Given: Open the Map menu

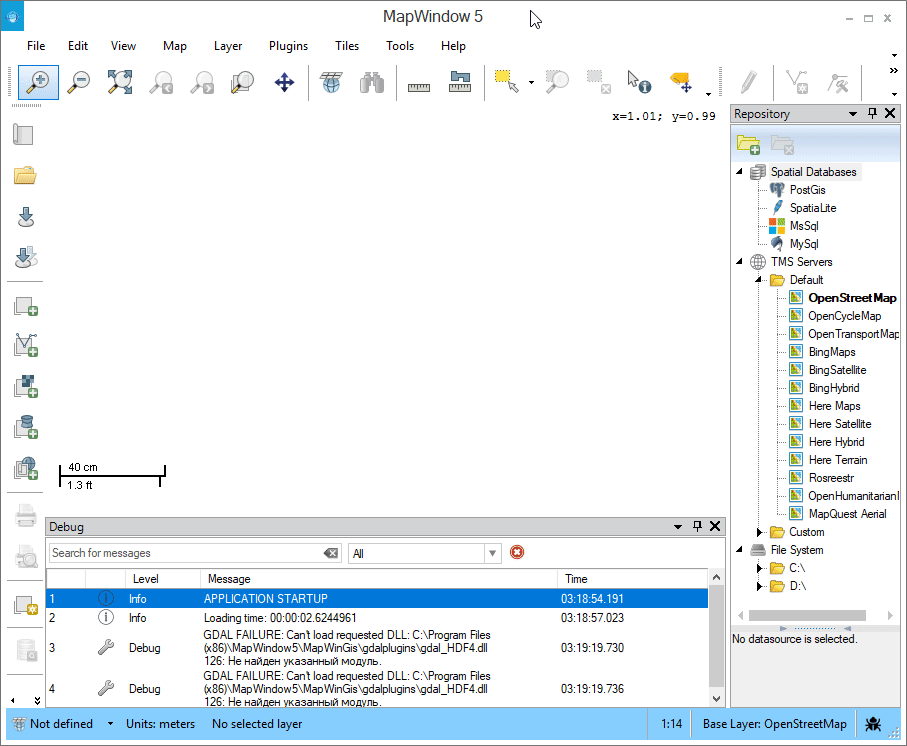Looking at the screenshot, I should (x=175, y=46).
